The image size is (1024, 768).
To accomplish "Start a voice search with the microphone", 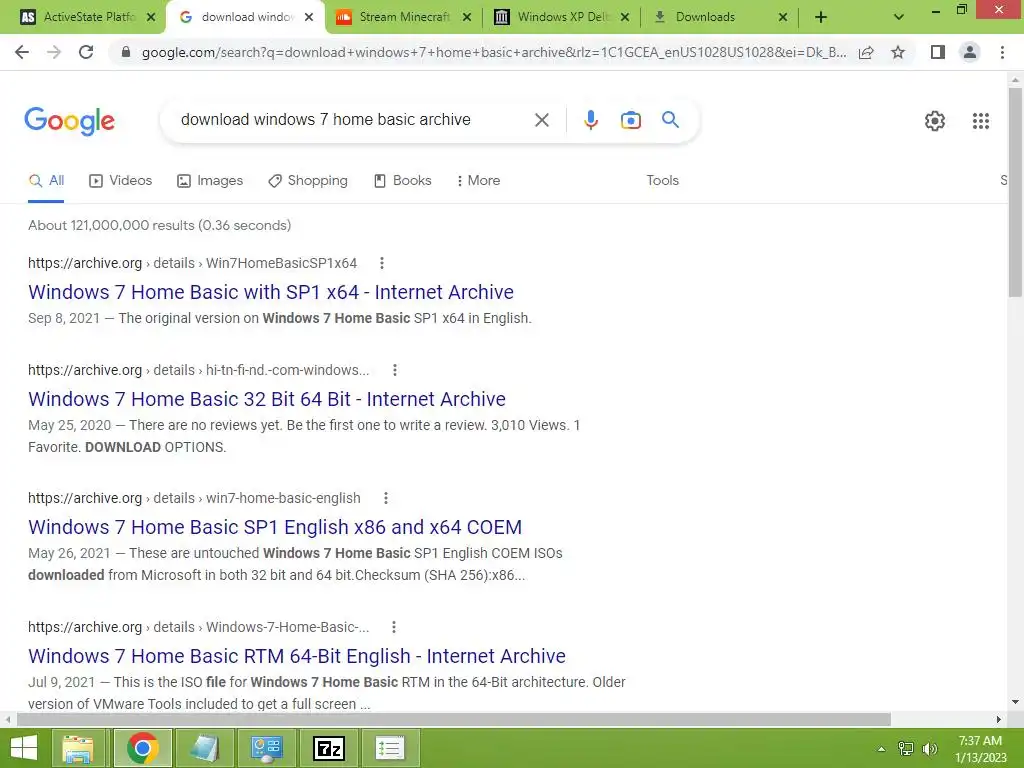I will click(591, 120).
